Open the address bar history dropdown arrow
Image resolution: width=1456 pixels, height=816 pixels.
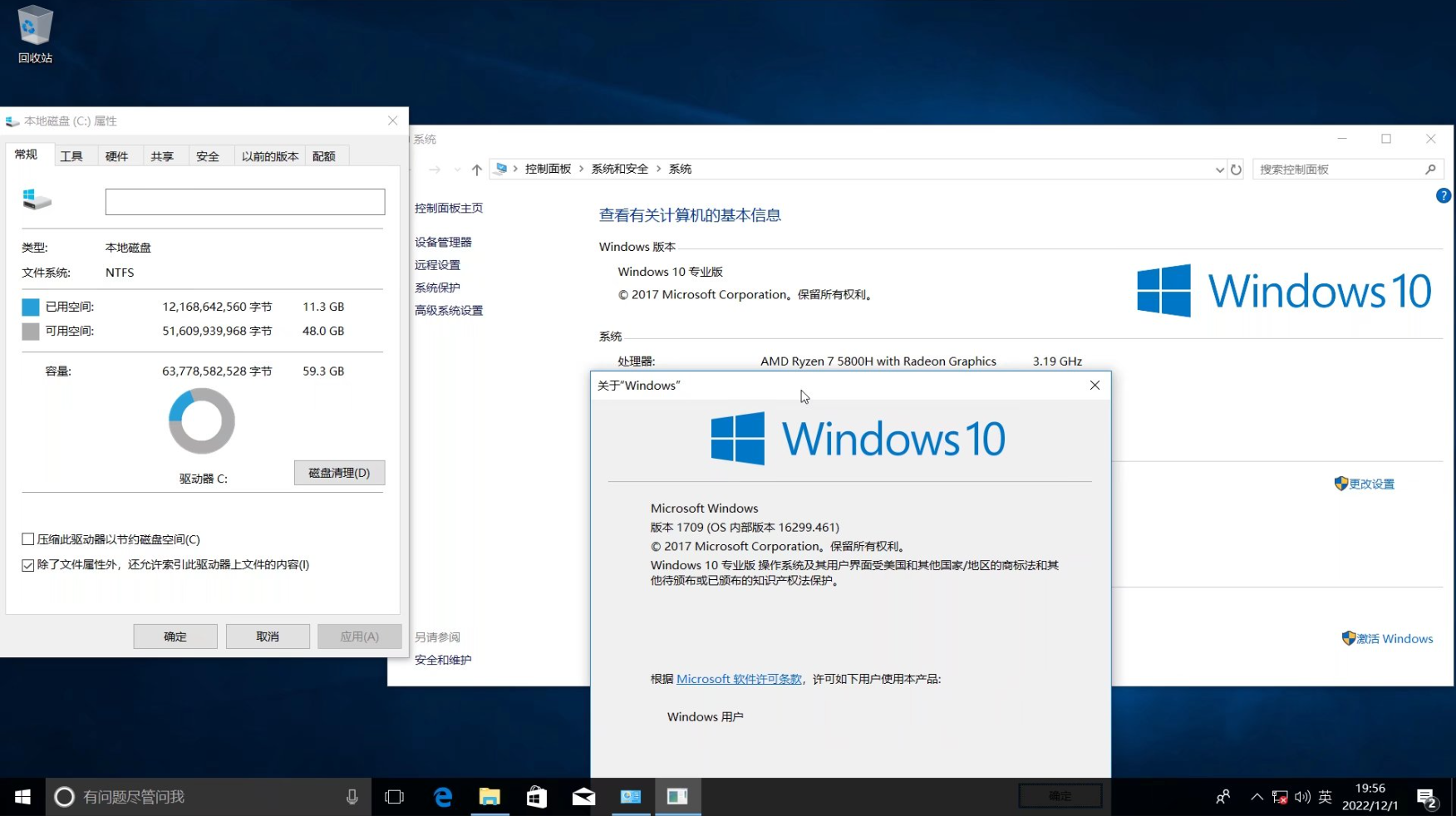pos(1218,169)
